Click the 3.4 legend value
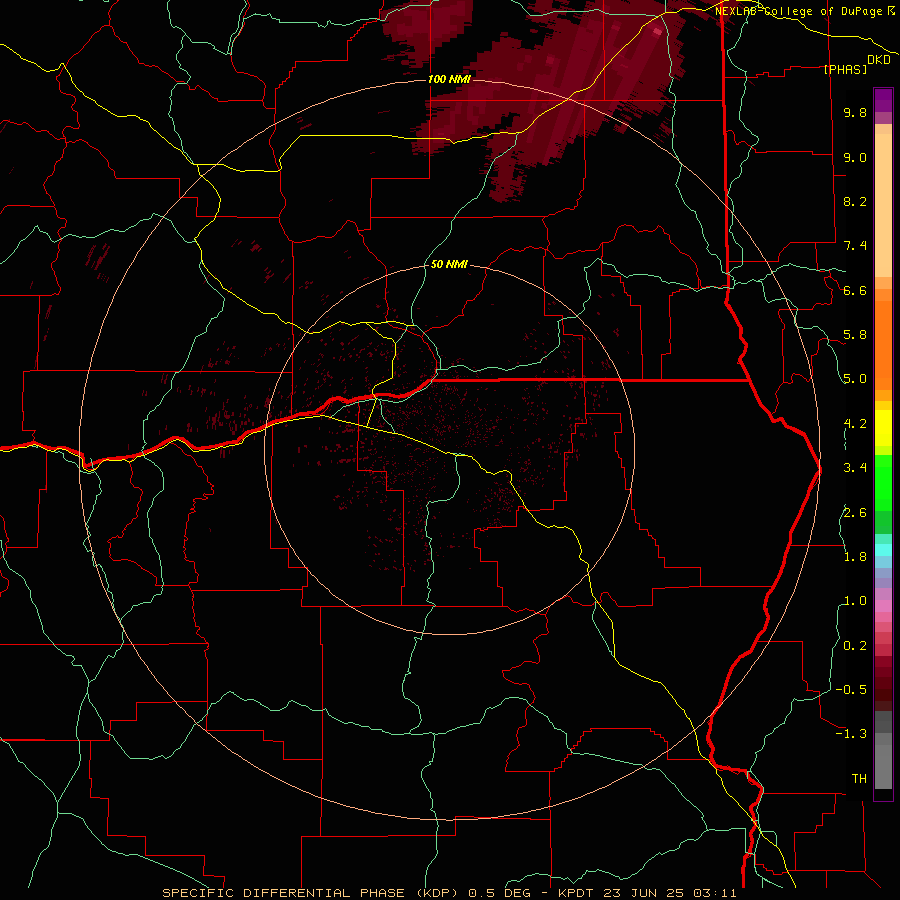The image size is (900, 900). pyautogui.click(x=855, y=467)
